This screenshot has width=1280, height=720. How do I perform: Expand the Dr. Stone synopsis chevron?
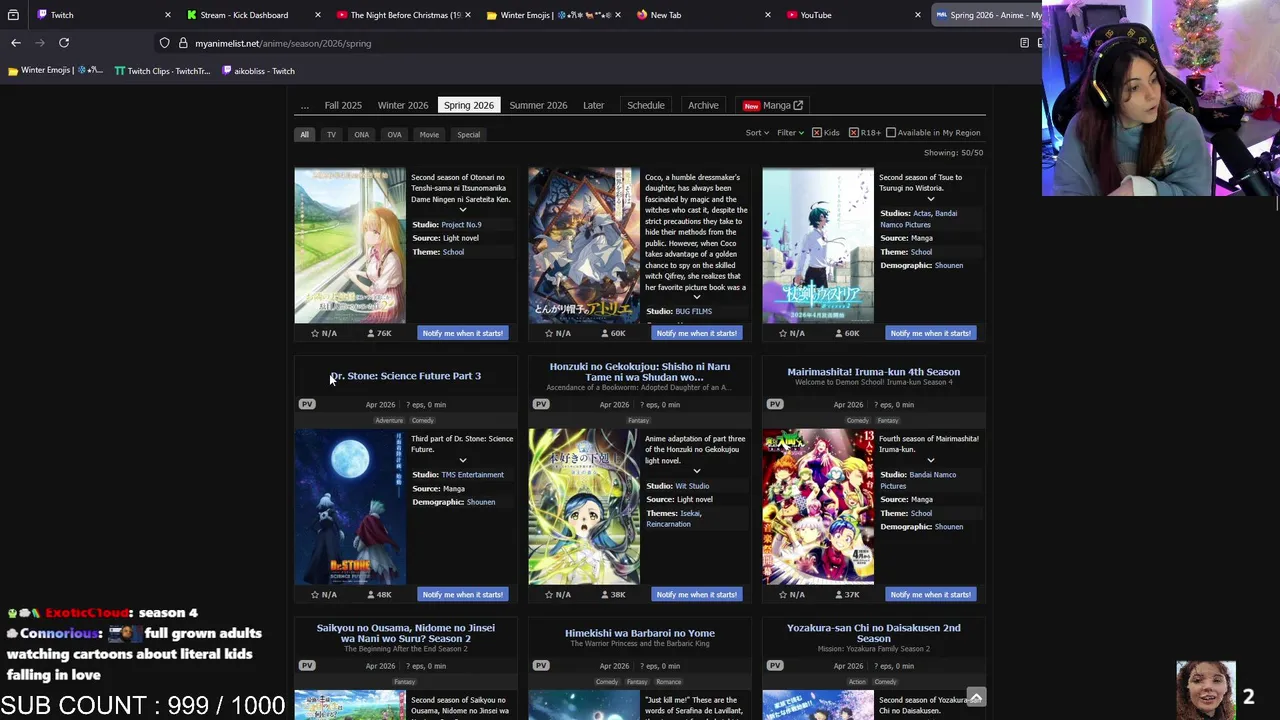[x=463, y=460]
